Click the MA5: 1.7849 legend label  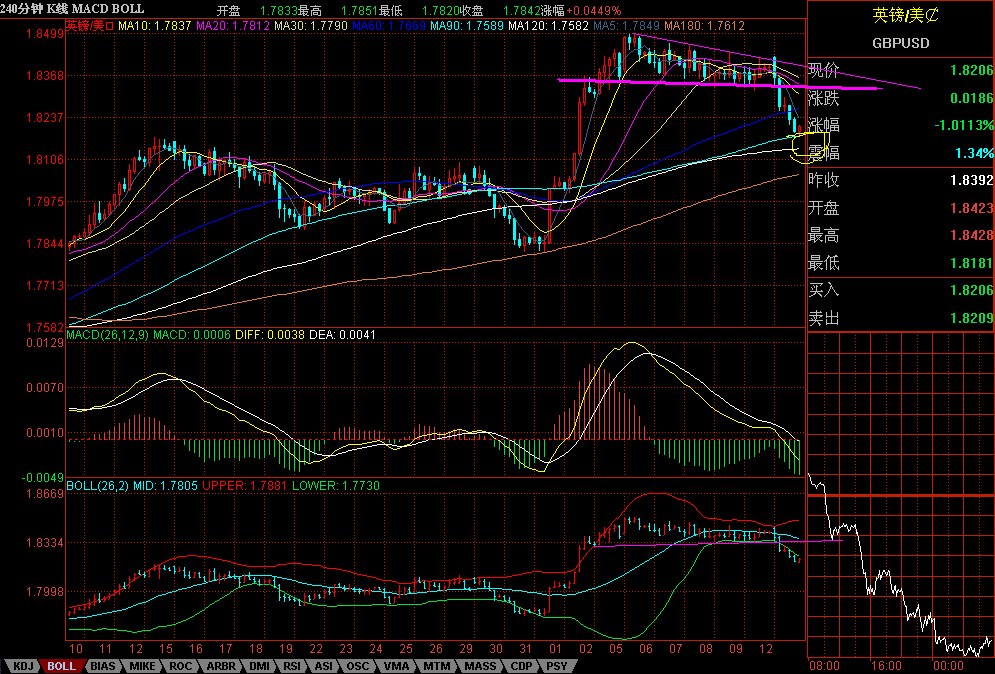coord(626,26)
